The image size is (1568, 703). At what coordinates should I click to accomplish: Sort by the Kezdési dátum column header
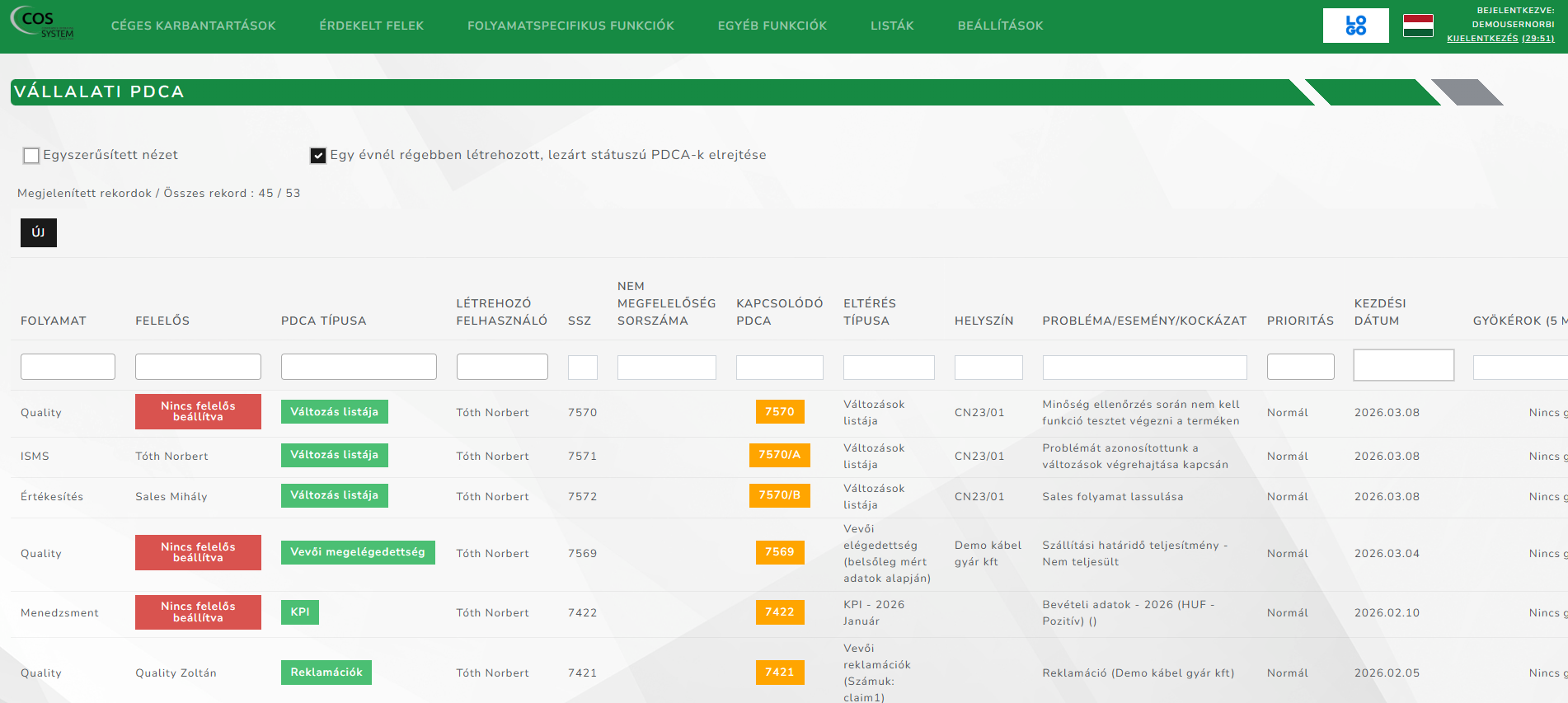click(x=1380, y=312)
